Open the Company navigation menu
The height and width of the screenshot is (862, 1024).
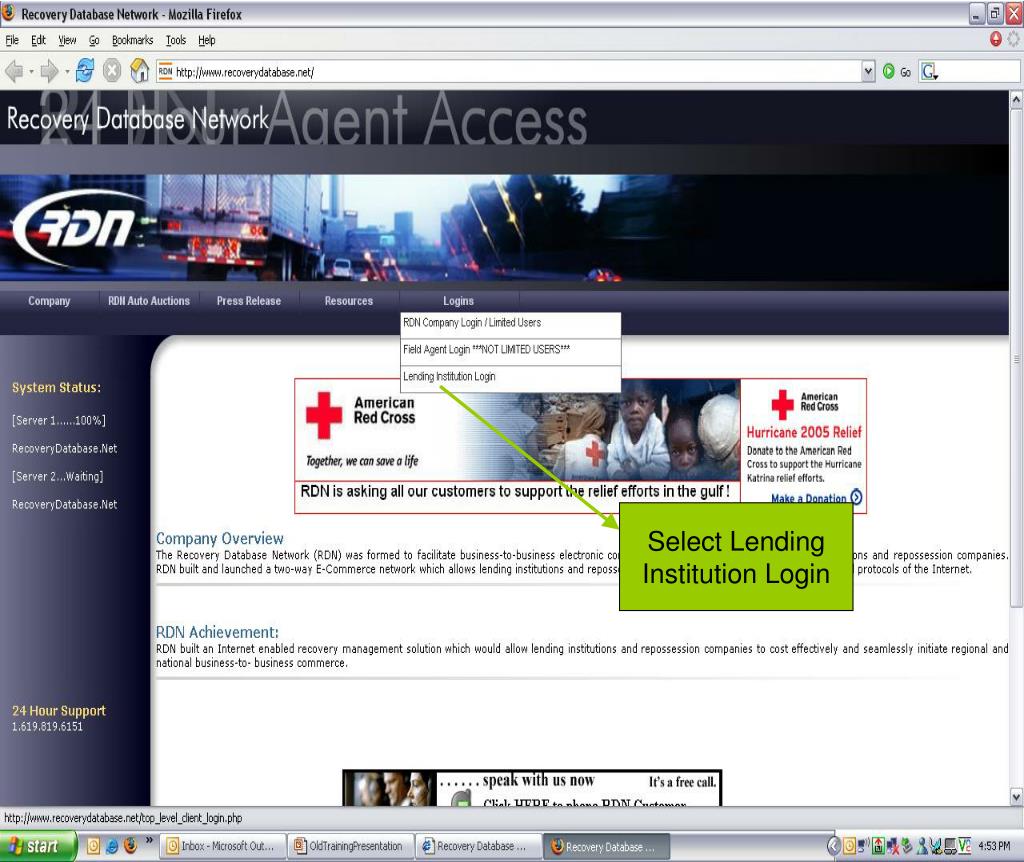(49, 301)
